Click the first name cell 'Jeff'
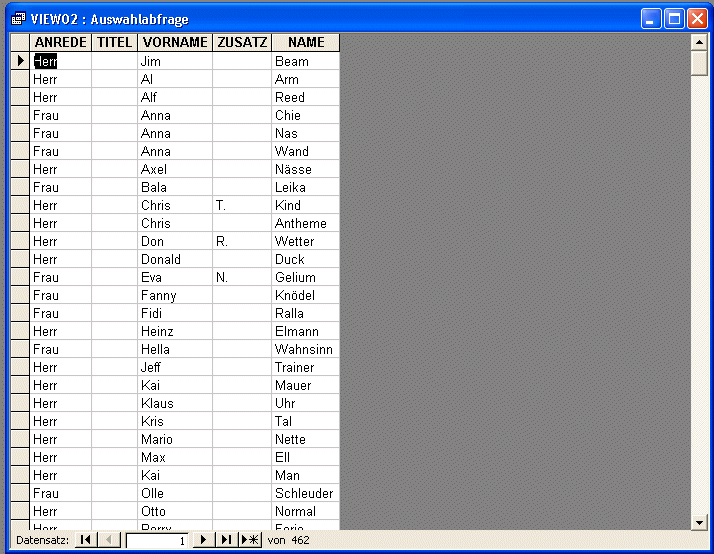714x554 pixels. [x=175, y=367]
